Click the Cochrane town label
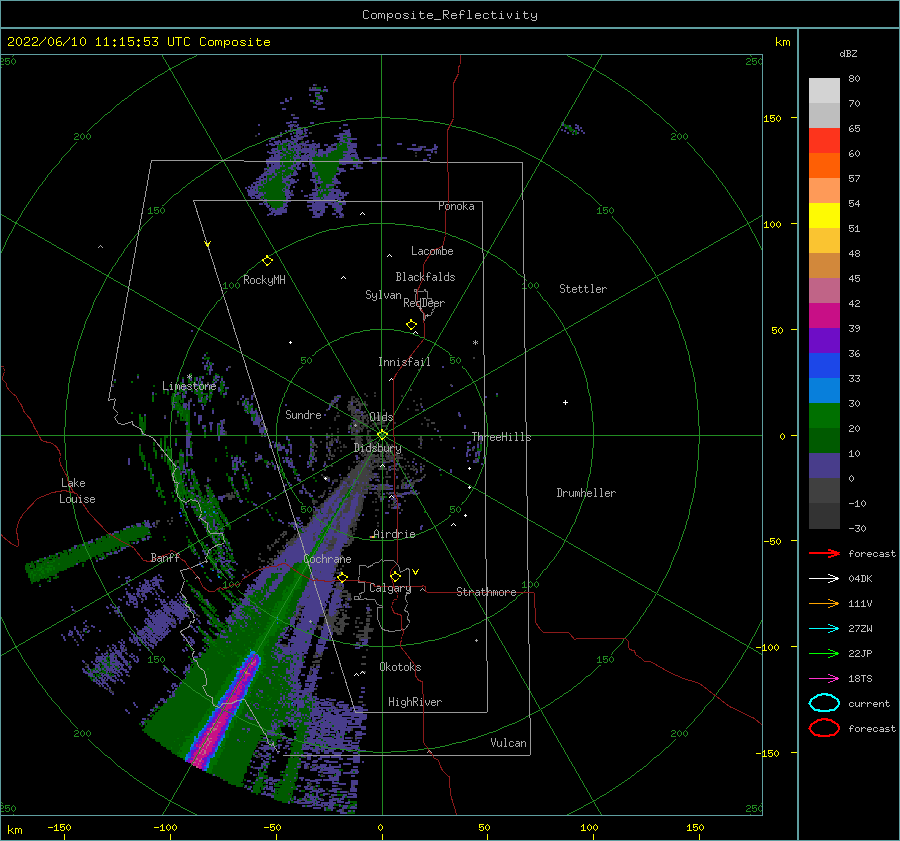Screen dimensions: 900x841 tap(327, 559)
